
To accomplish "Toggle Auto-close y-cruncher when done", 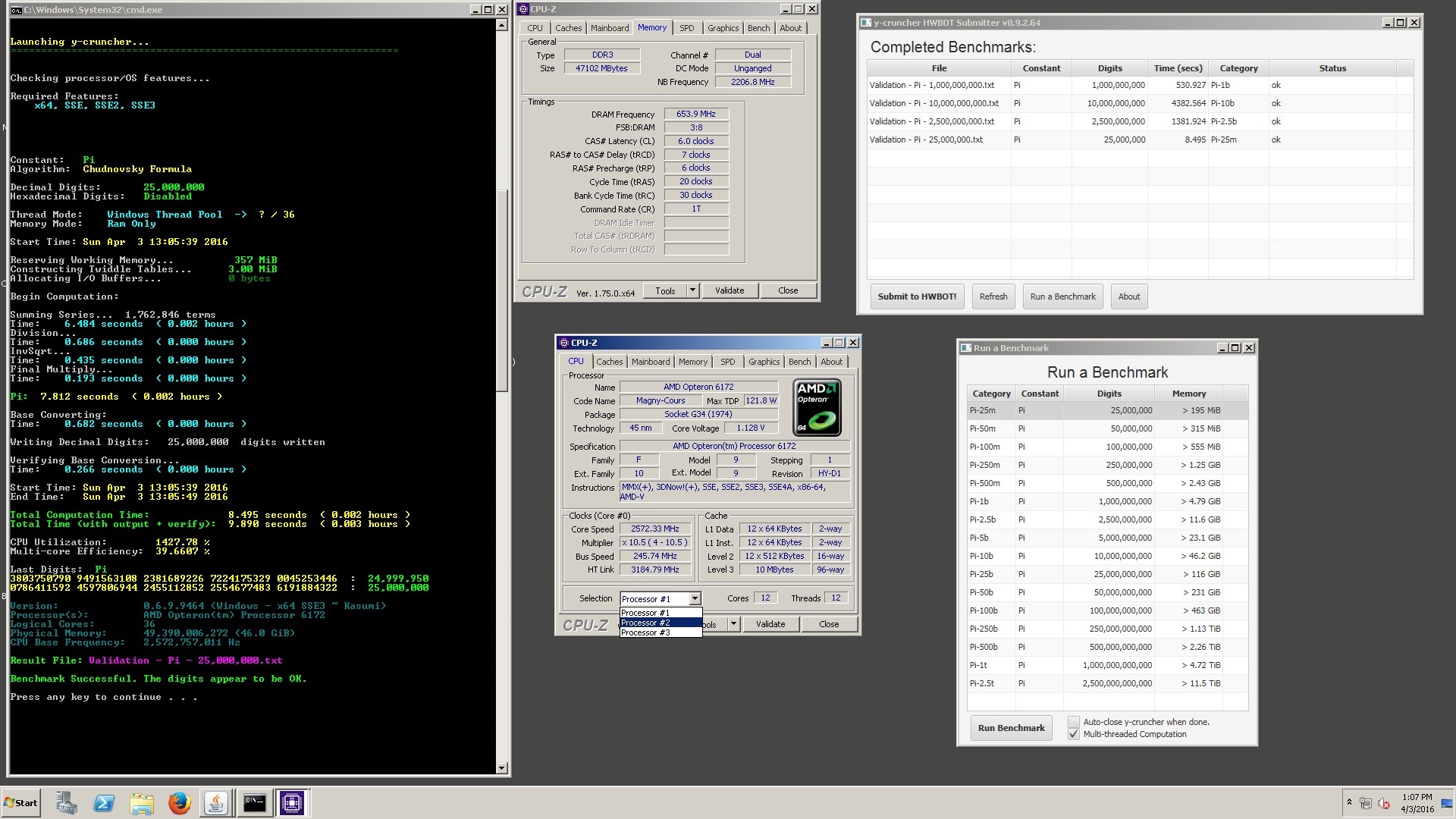I will point(1073,722).
